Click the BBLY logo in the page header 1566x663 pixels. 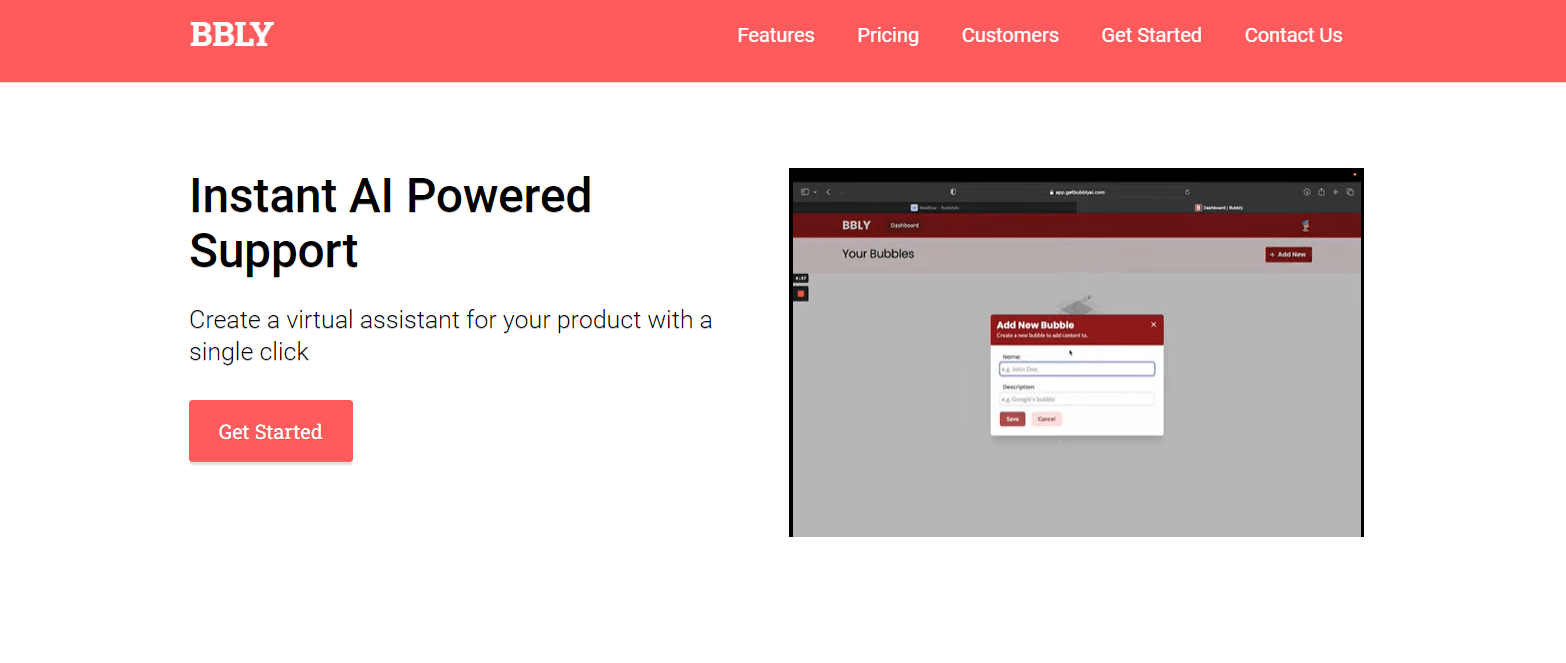click(232, 35)
